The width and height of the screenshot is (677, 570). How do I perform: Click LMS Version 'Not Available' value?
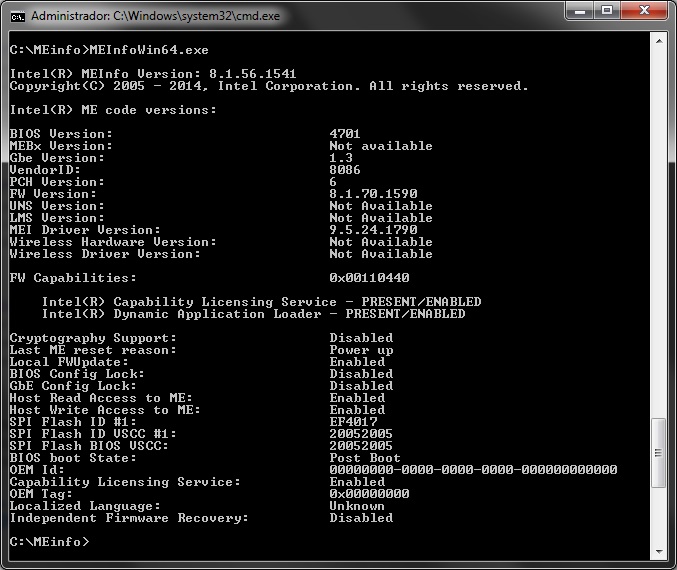coord(381,218)
